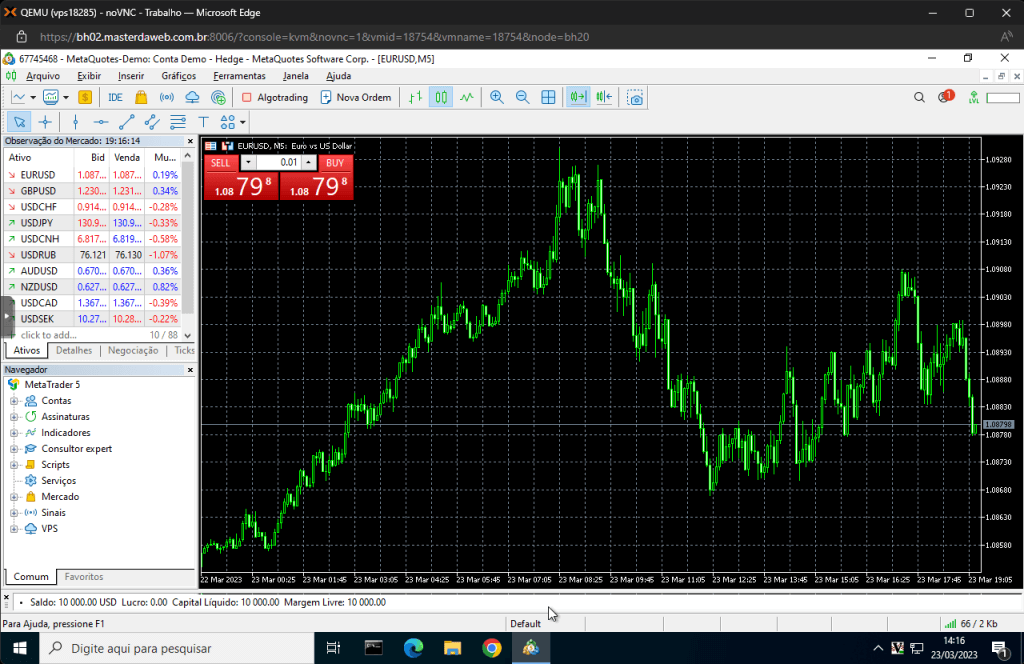The image size is (1024, 664).
Task: Expand the Consultor expert tree node
Action: click(14, 449)
